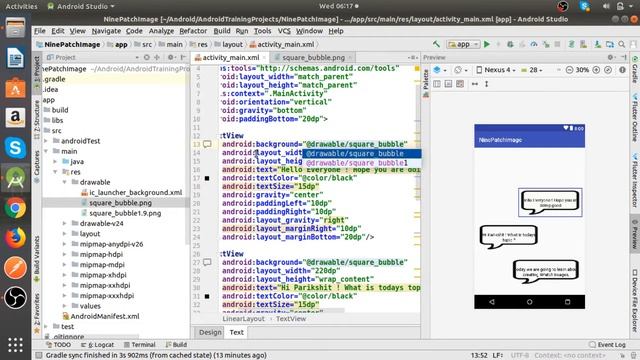Open the Build tool window button

(x=176, y=345)
